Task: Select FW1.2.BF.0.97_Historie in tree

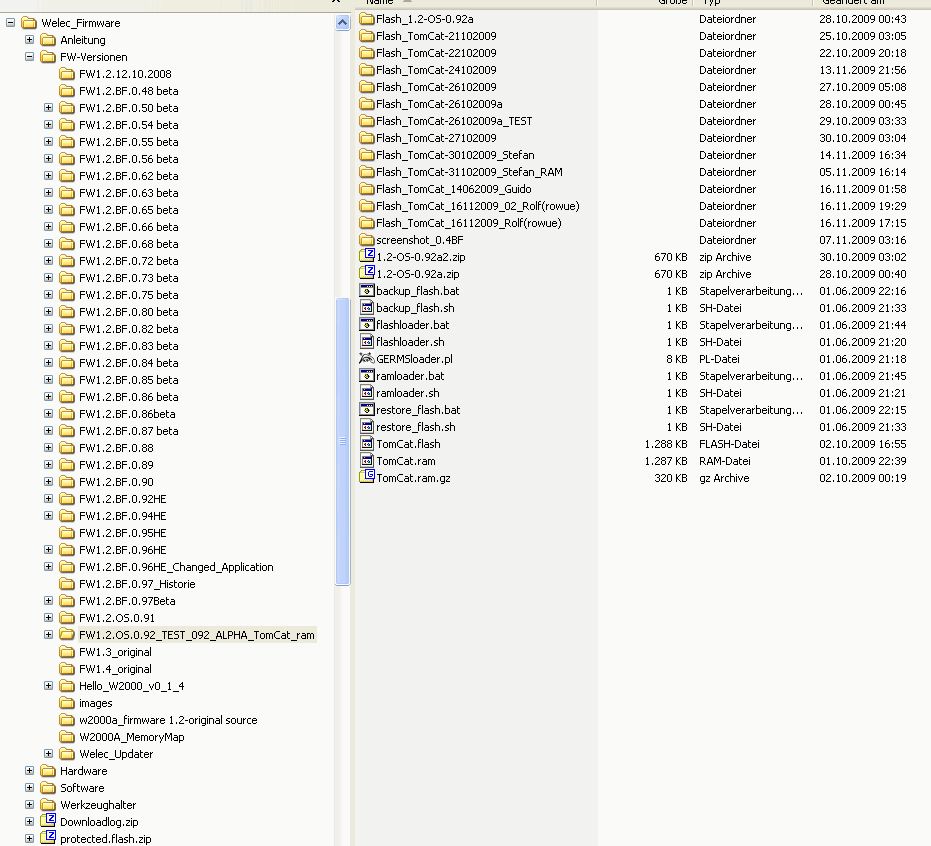Action: point(137,584)
